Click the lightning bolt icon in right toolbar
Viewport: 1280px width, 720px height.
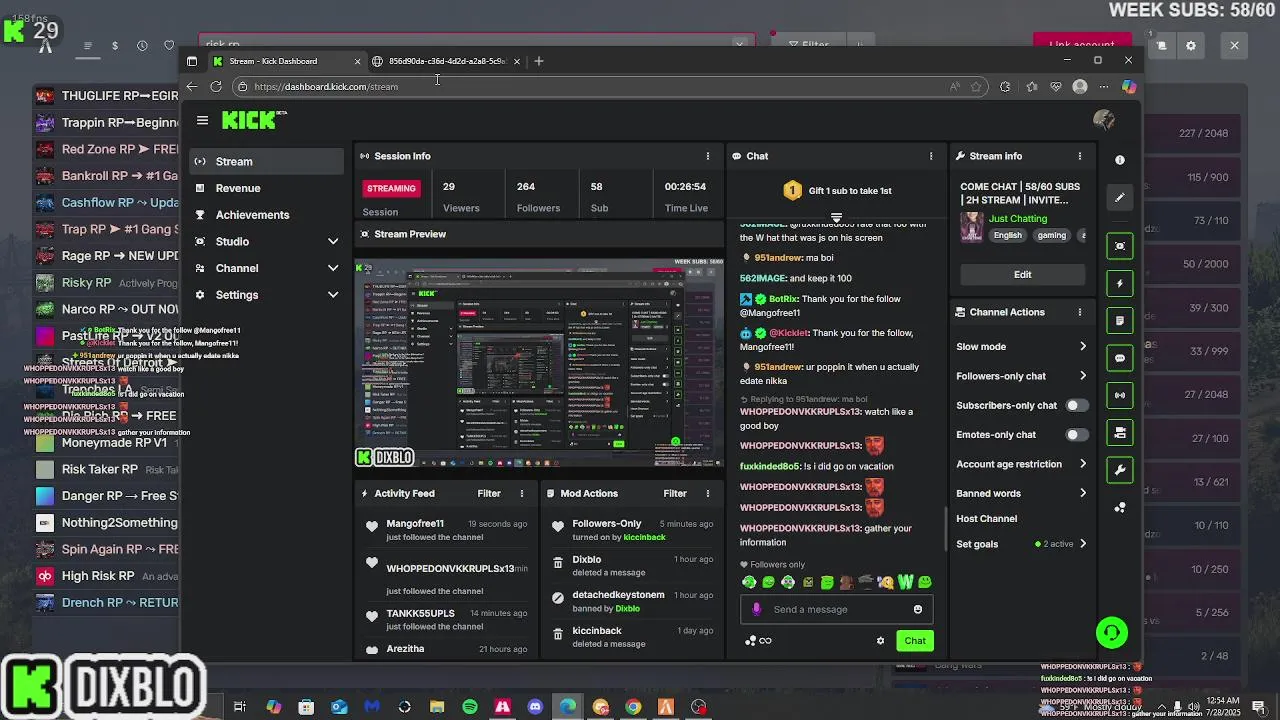point(1120,284)
